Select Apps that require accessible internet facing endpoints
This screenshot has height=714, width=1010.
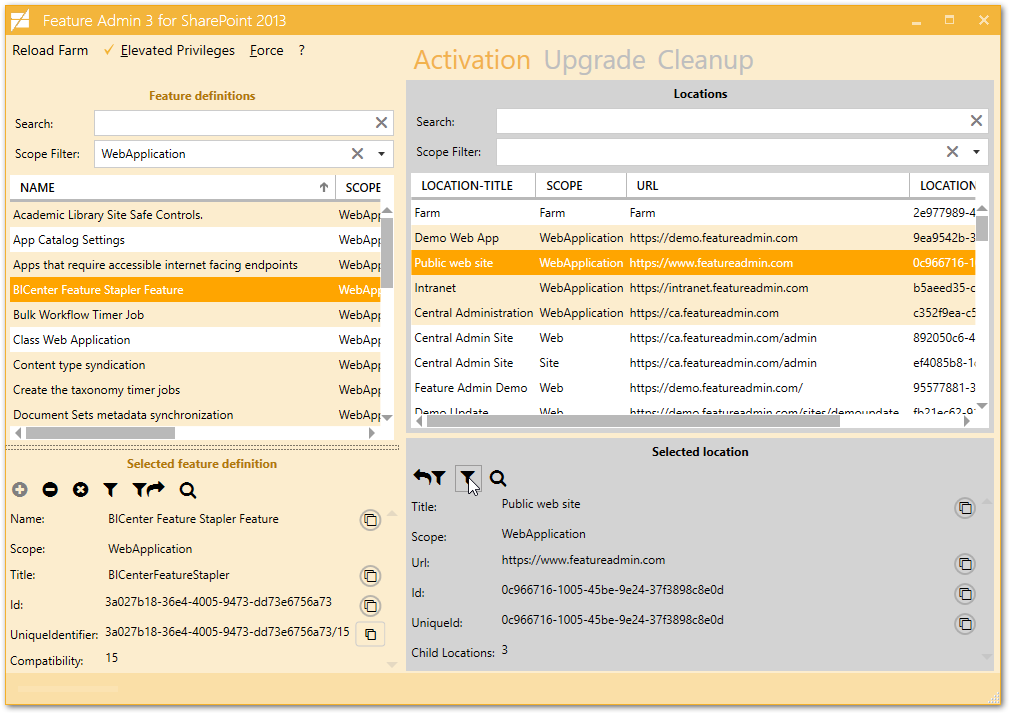click(x=196, y=265)
